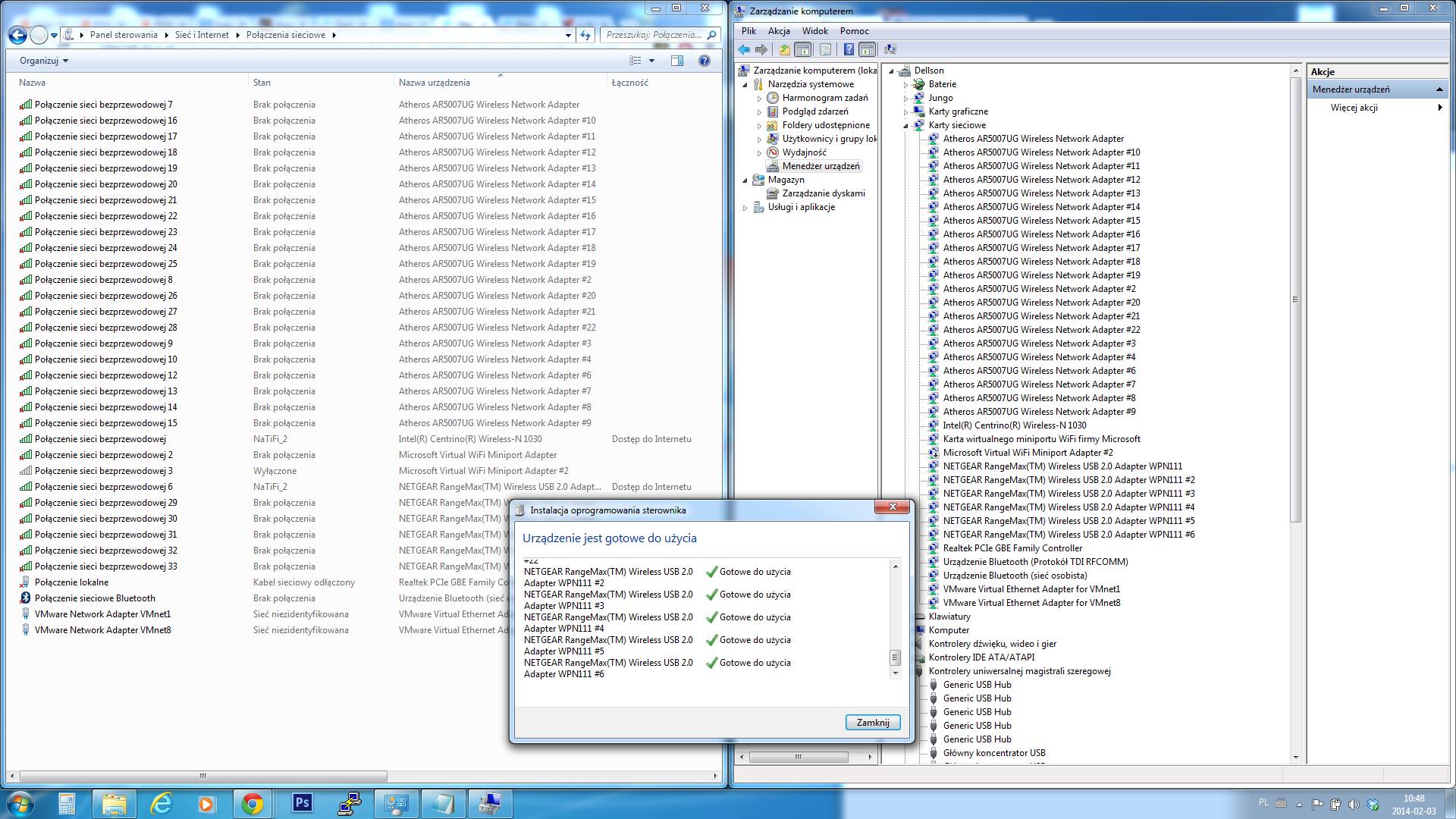1456x819 pixels.
Task: Expand the Baterie category
Action: point(905,85)
